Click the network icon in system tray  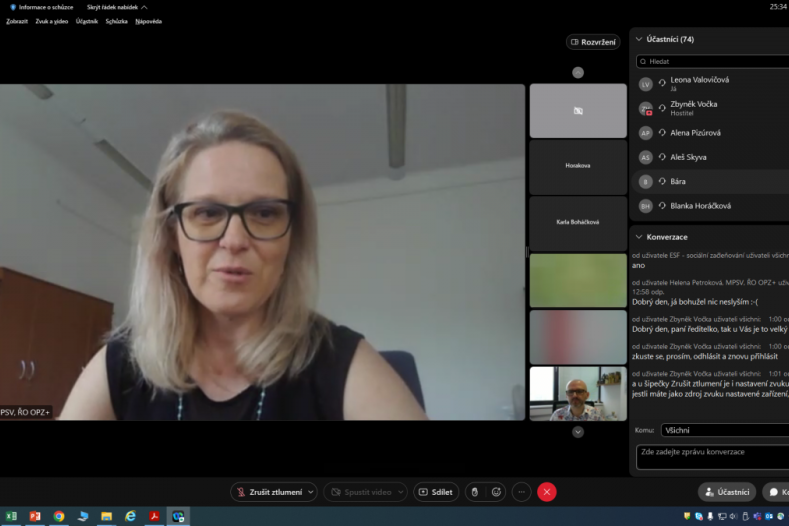722,516
